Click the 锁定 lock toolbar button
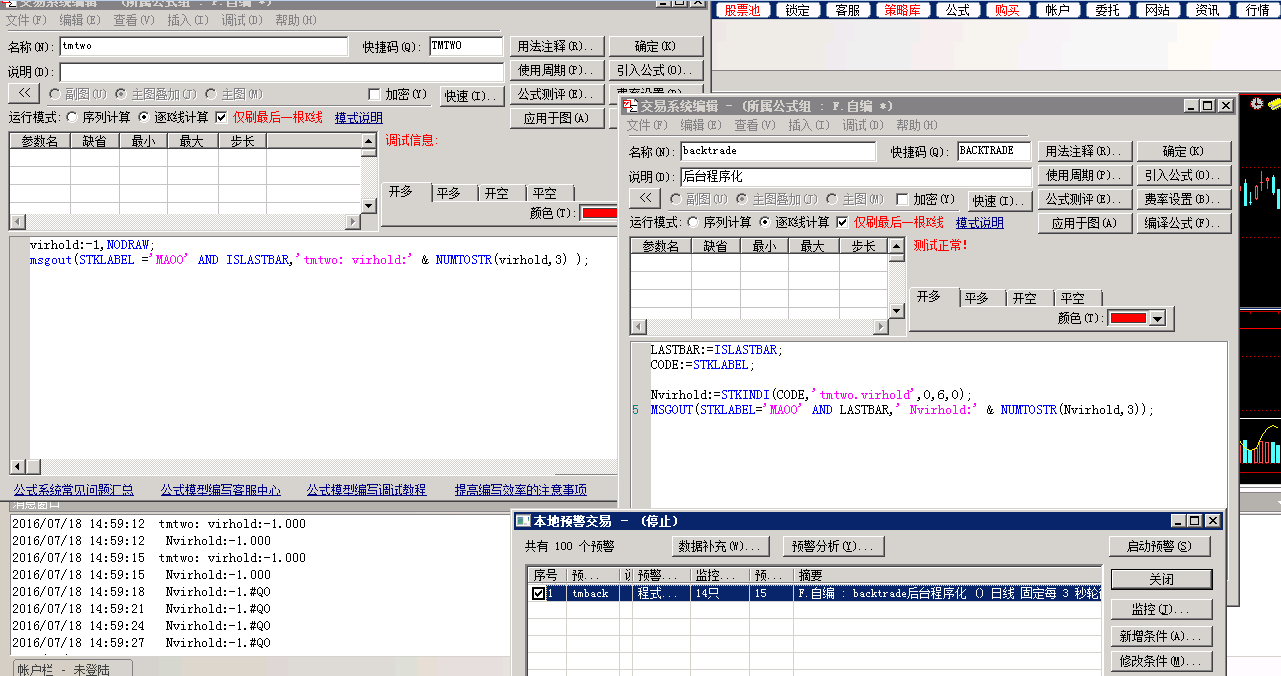 pyautogui.click(x=797, y=10)
